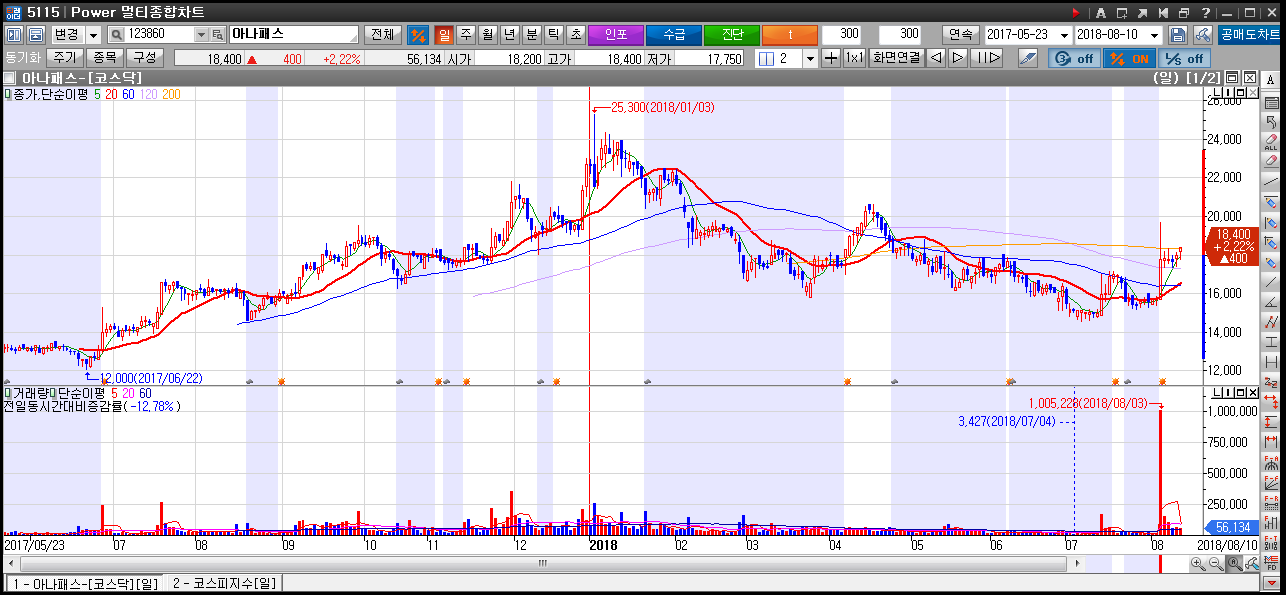The height and width of the screenshot is (595, 1286).
Task: Click the horizontal chart scrollbar thumb
Action: point(543,564)
